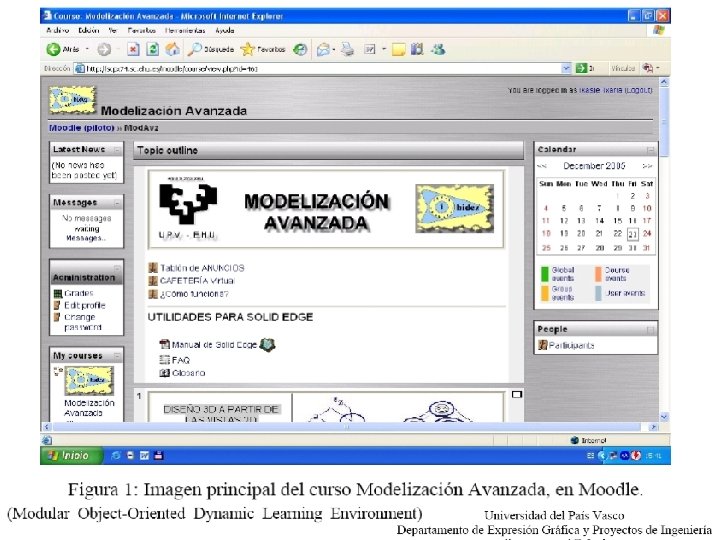Open the Grades icon in Administration
The width and height of the screenshot is (720, 540).
[58, 293]
